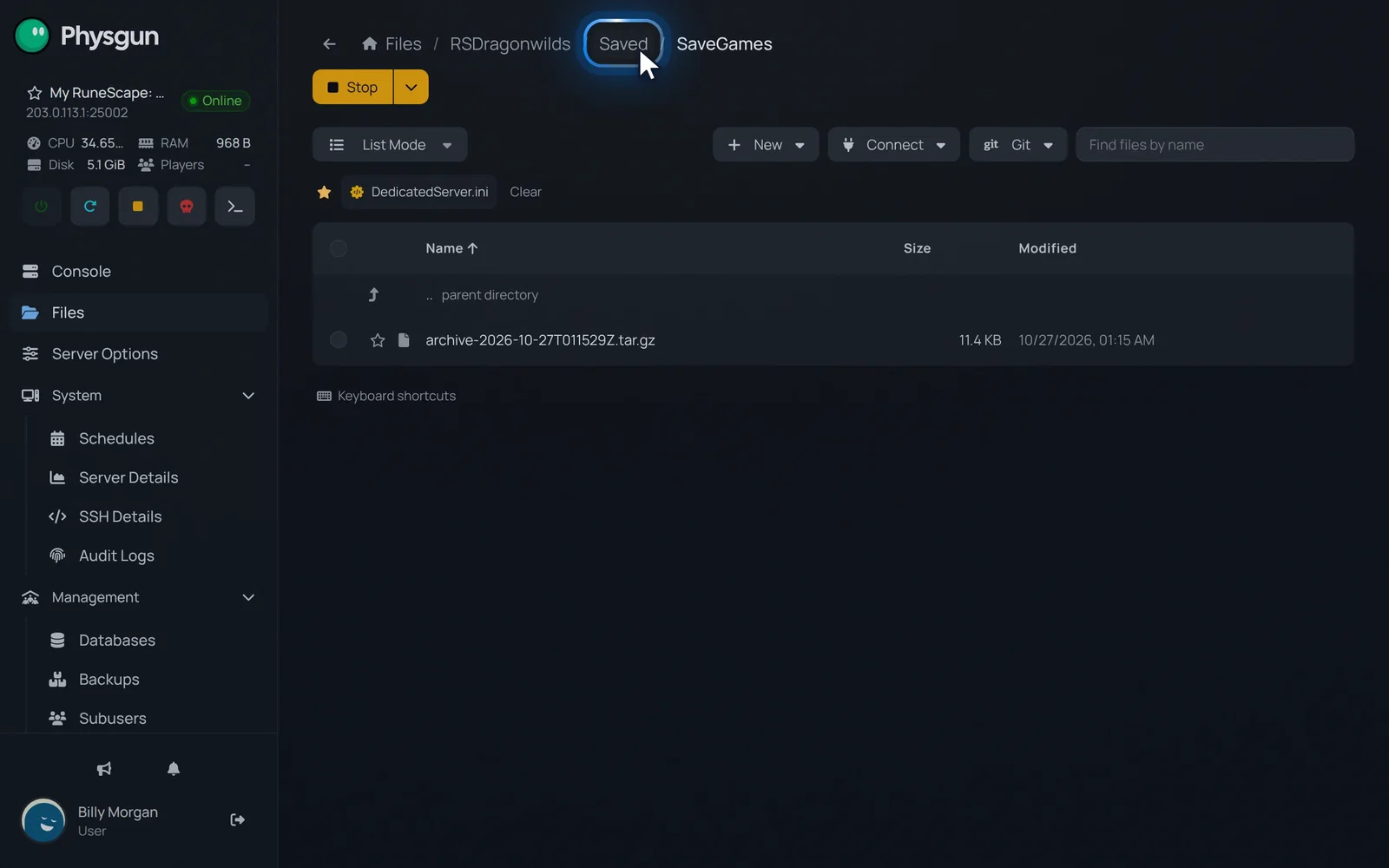Open SSH Details page
This screenshot has width=1389, height=868.
click(120, 517)
